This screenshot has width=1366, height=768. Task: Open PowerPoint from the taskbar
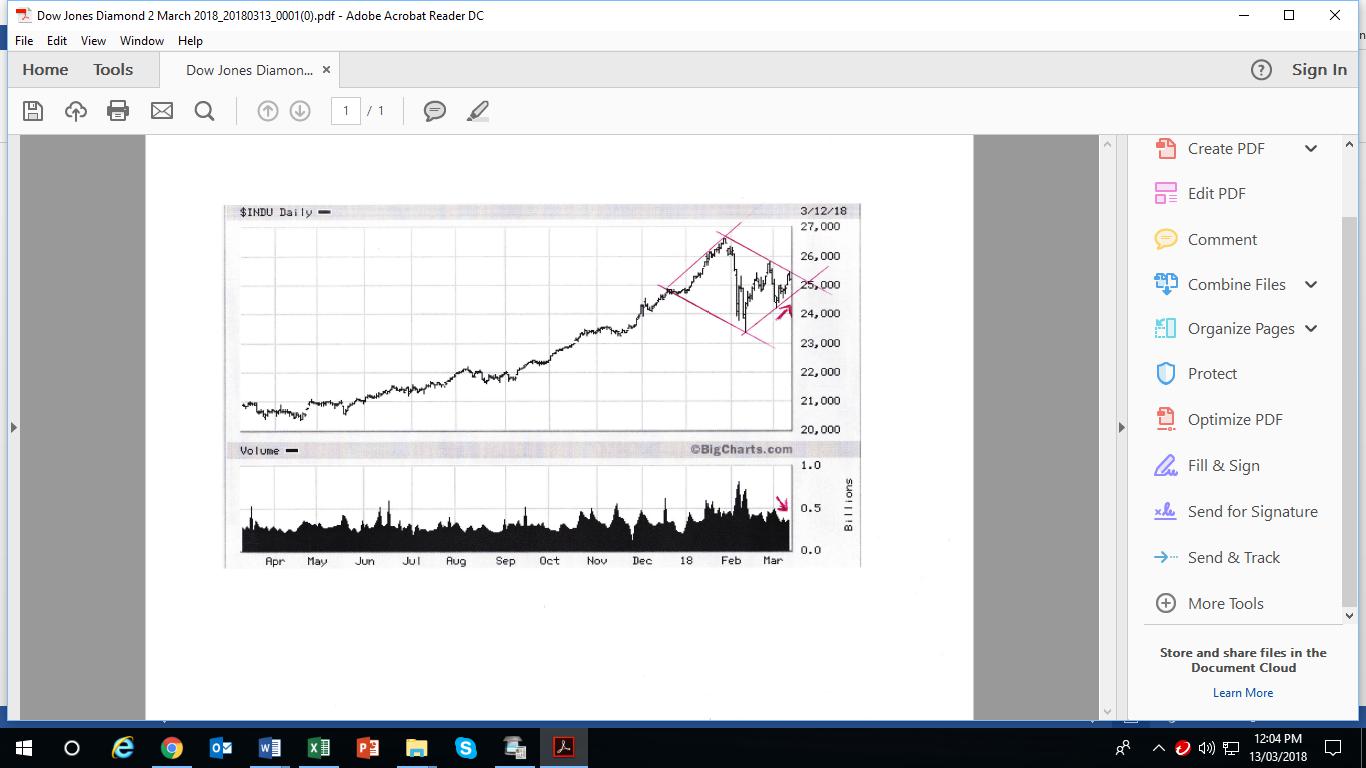click(368, 747)
